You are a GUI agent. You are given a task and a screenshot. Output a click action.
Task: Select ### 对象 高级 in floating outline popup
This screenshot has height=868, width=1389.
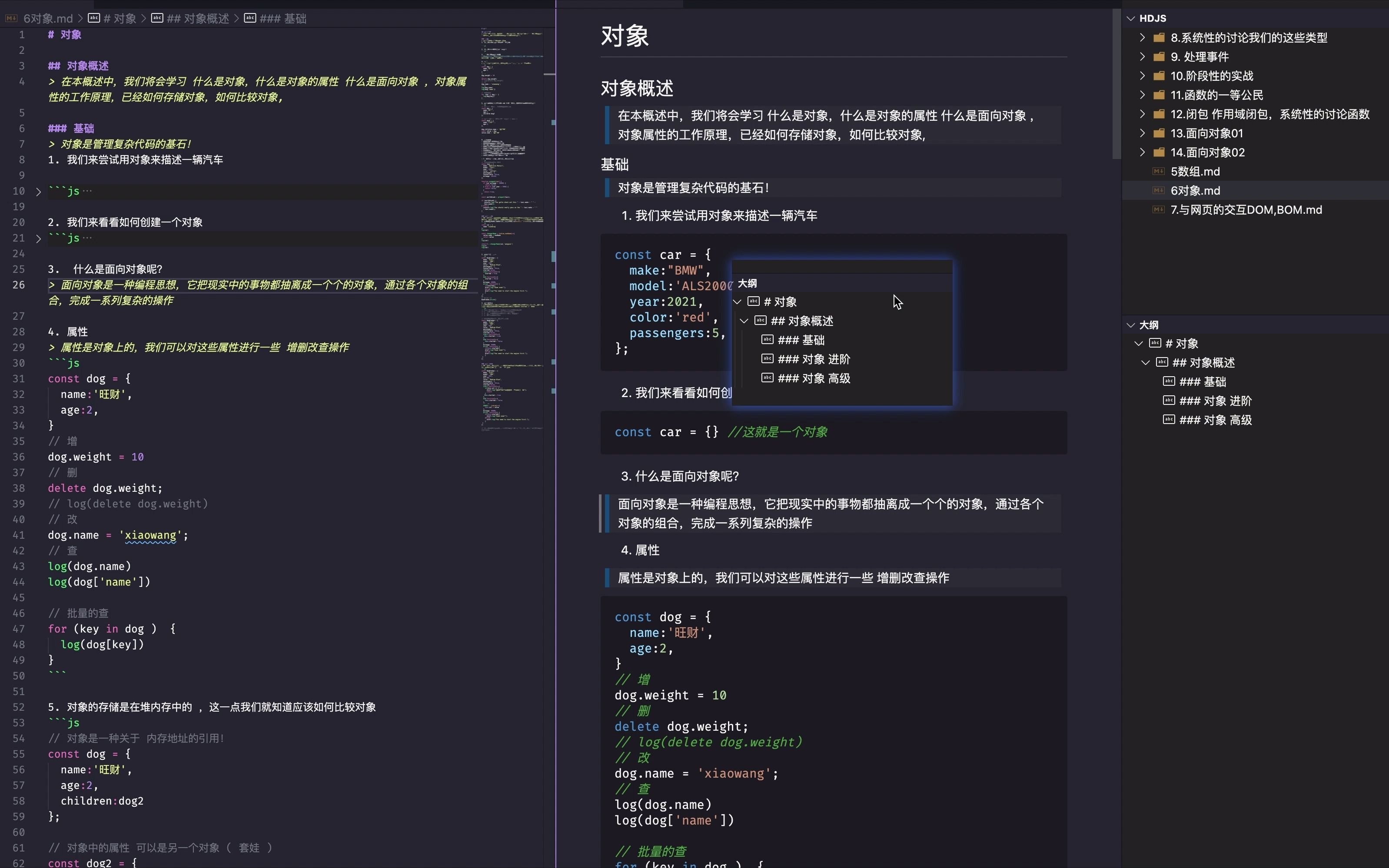coord(814,378)
